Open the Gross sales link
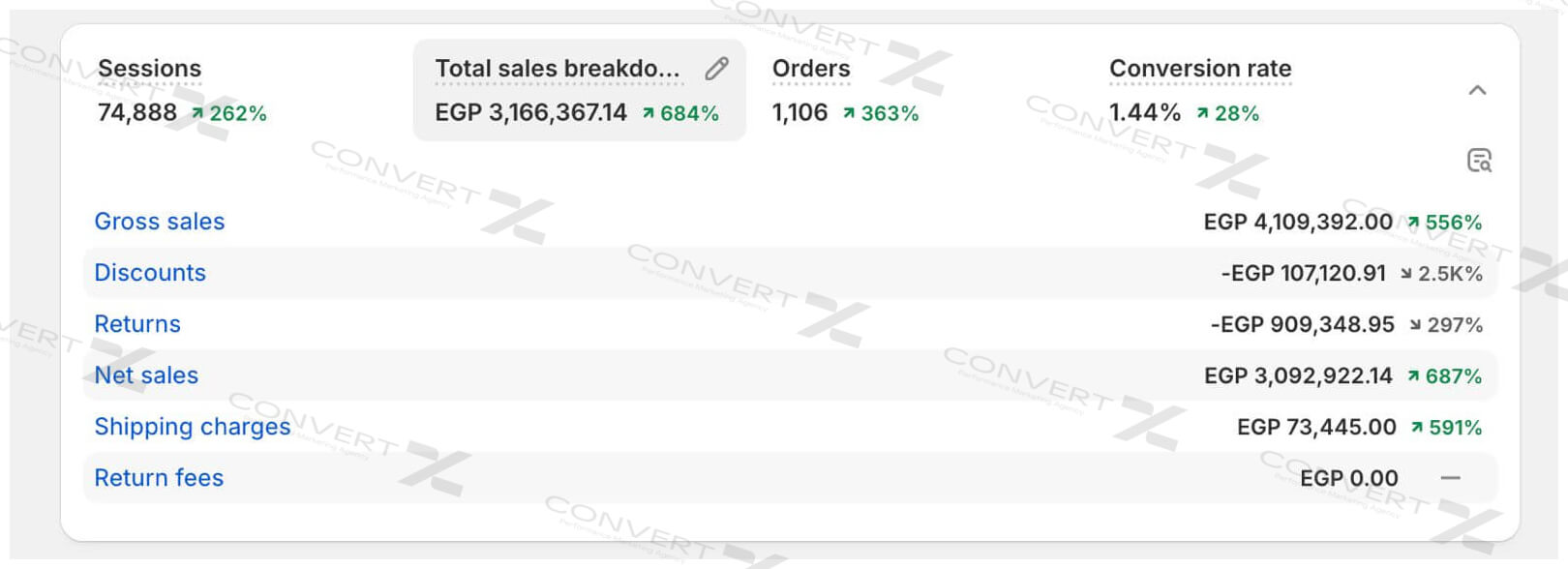The image size is (1568, 569). pyautogui.click(x=160, y=222)
